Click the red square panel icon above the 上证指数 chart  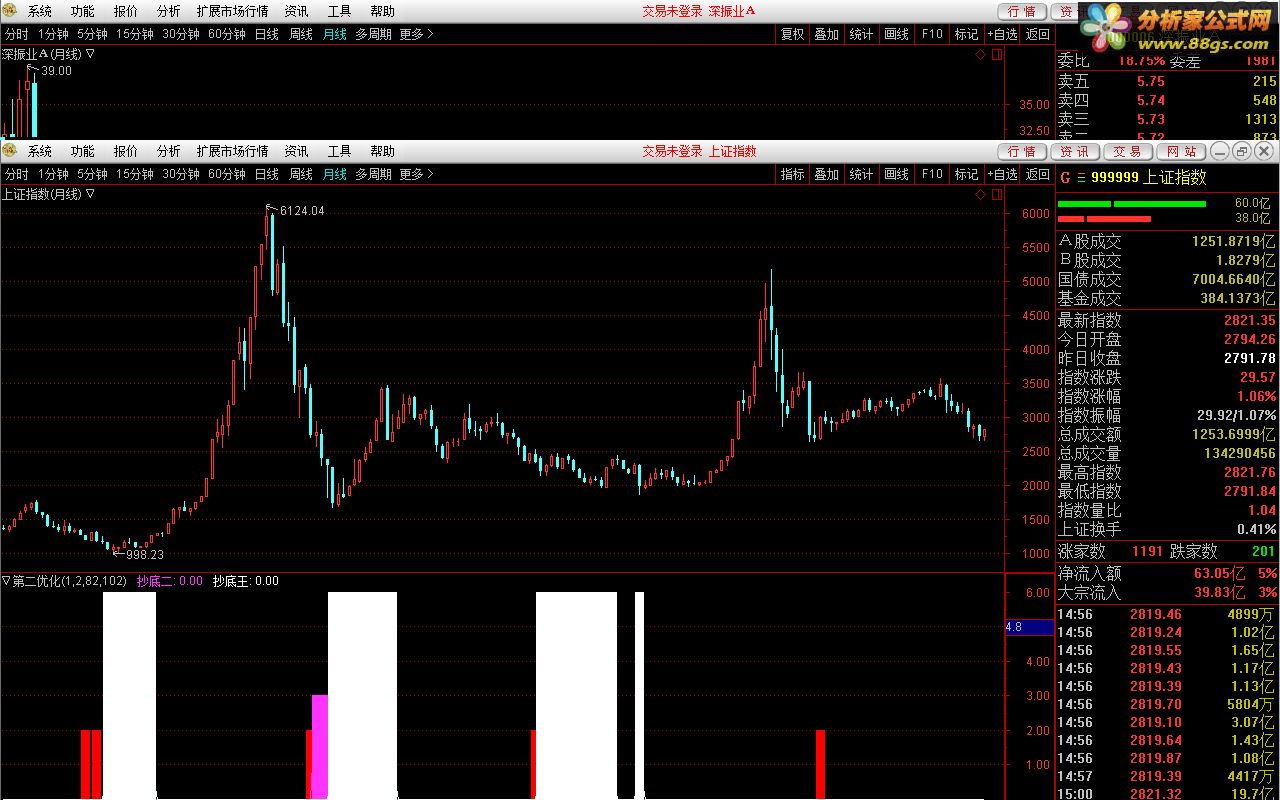pyautogui.click(x=996, y=195)
